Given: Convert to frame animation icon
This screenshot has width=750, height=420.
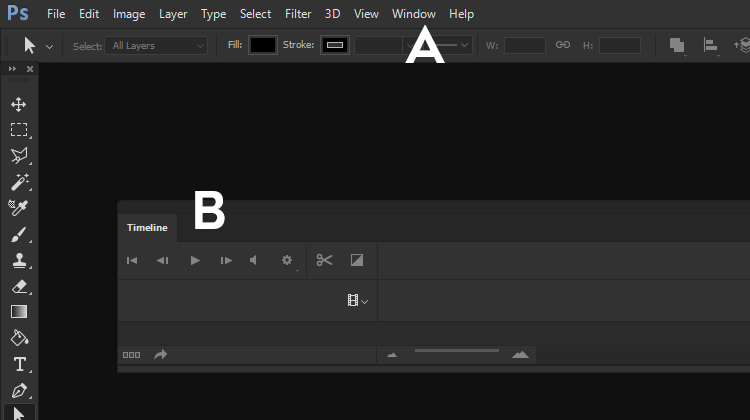Looking at the screenshot, I should coord(132,355).
